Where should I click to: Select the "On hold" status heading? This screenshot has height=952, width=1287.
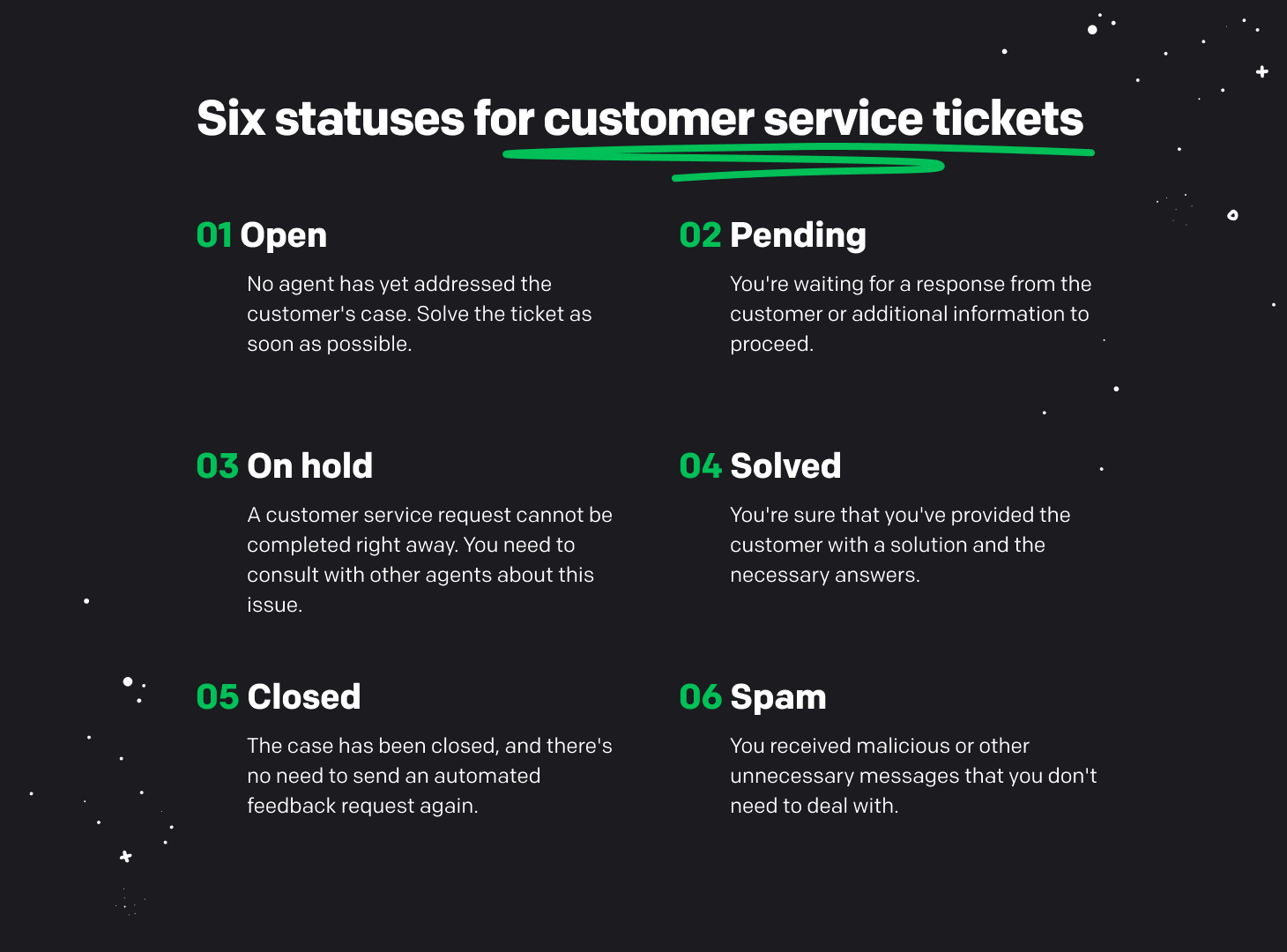pos(309,466)
